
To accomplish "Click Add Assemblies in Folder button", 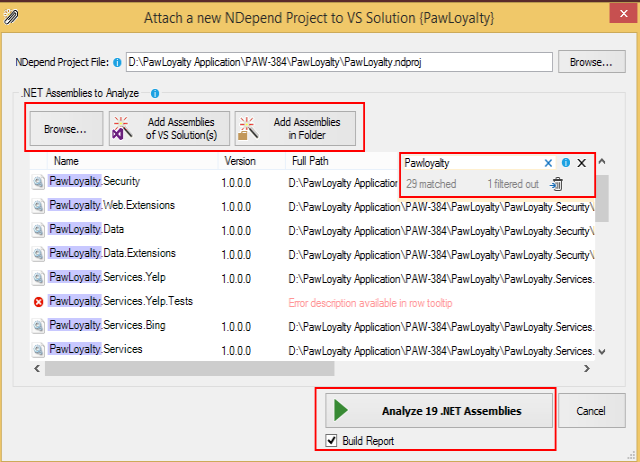I will (x=295, y=129).
